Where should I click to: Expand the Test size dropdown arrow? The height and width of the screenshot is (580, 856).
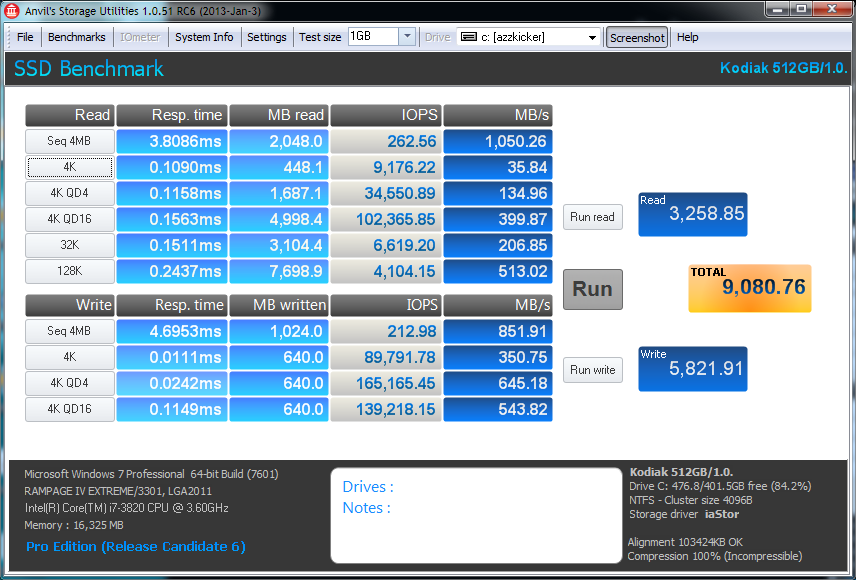(x=407, y=36)
